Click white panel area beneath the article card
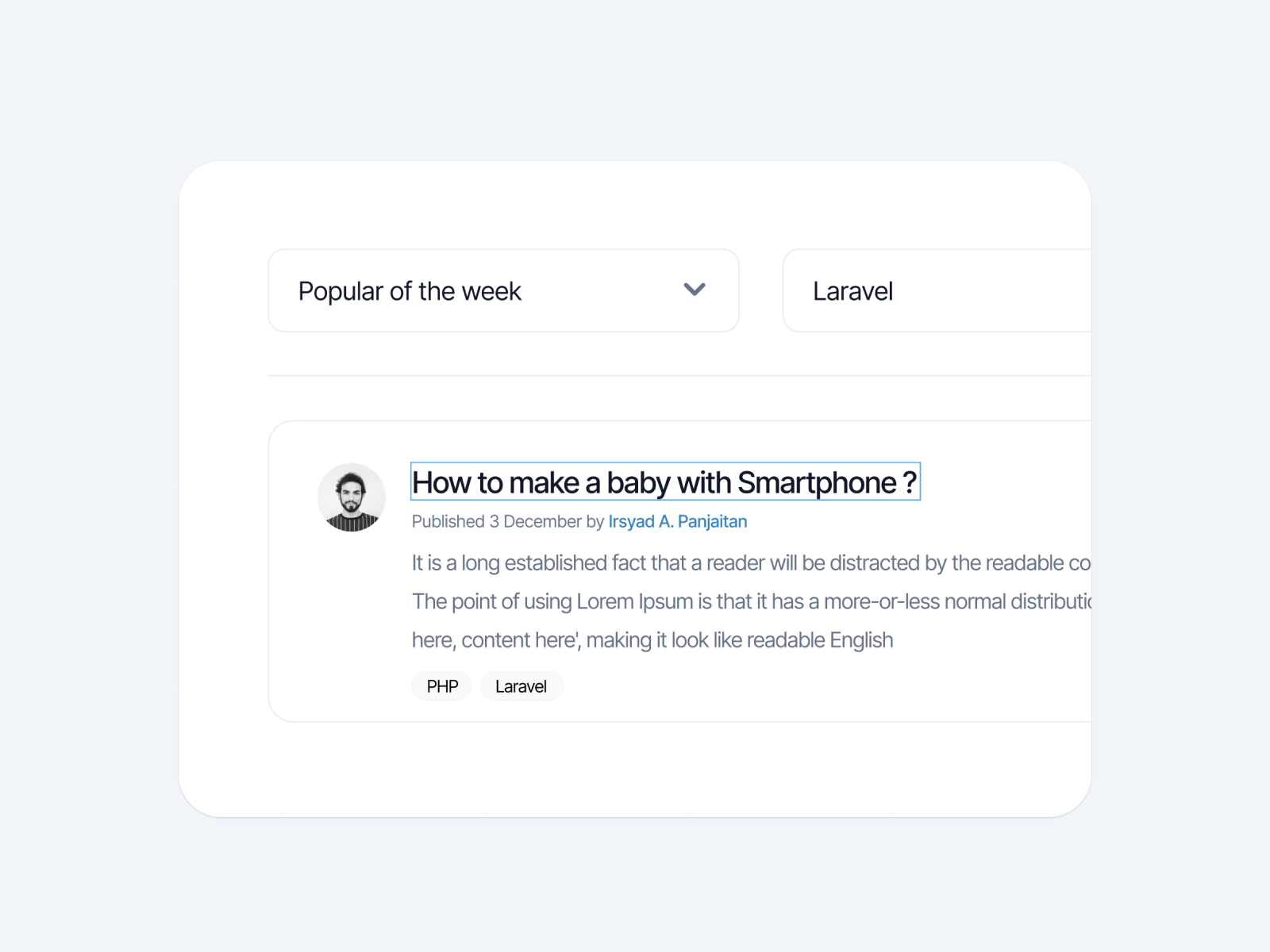Viewport: 1270px width, 952px height. [x=635, y=770]
